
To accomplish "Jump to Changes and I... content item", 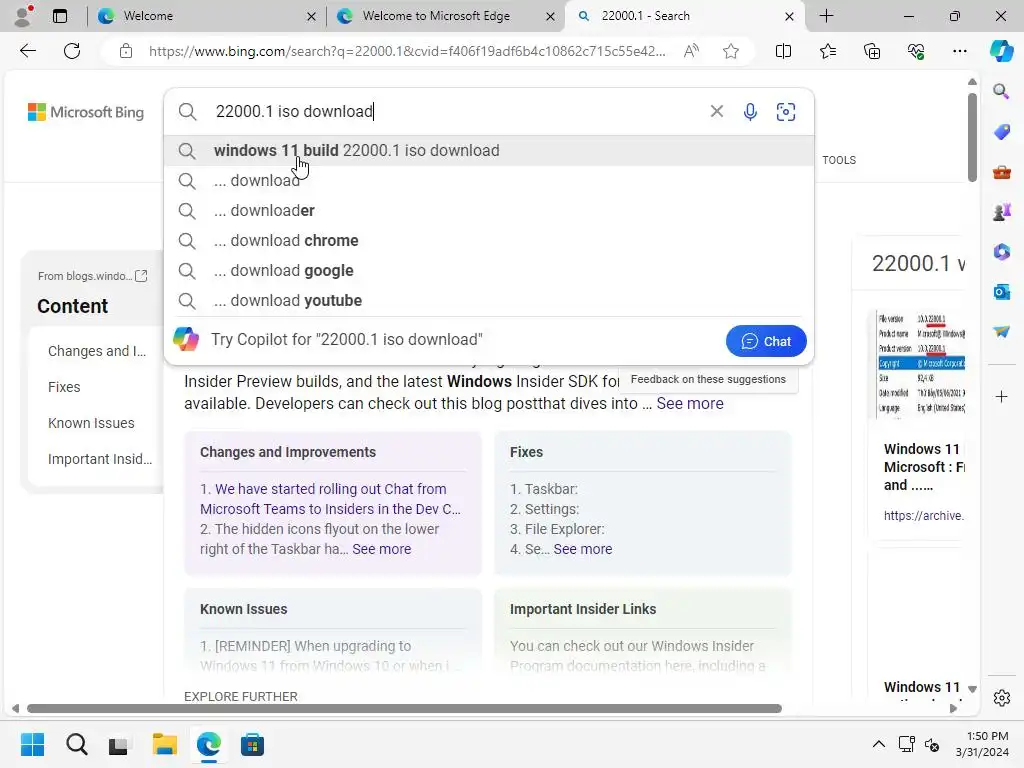I will coord(97,351).
